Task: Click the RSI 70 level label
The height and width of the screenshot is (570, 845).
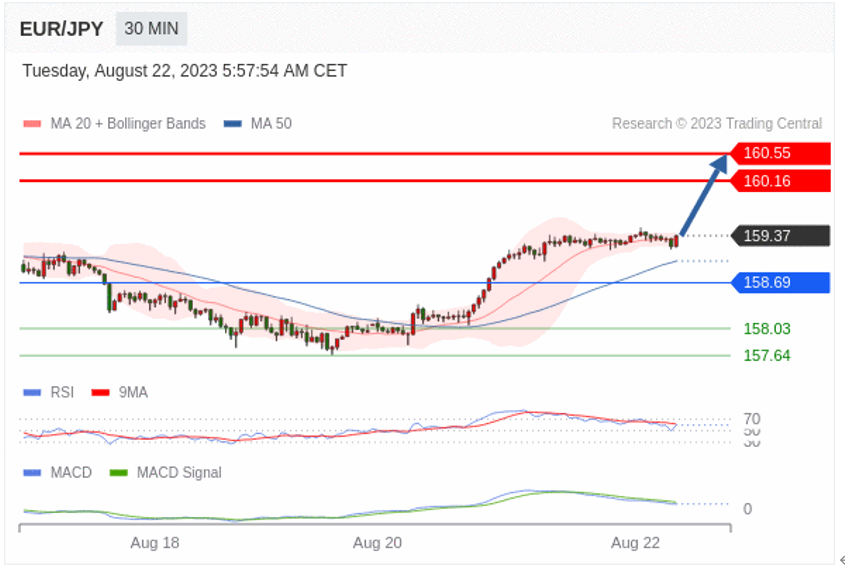Action: (x=752, y=419)
